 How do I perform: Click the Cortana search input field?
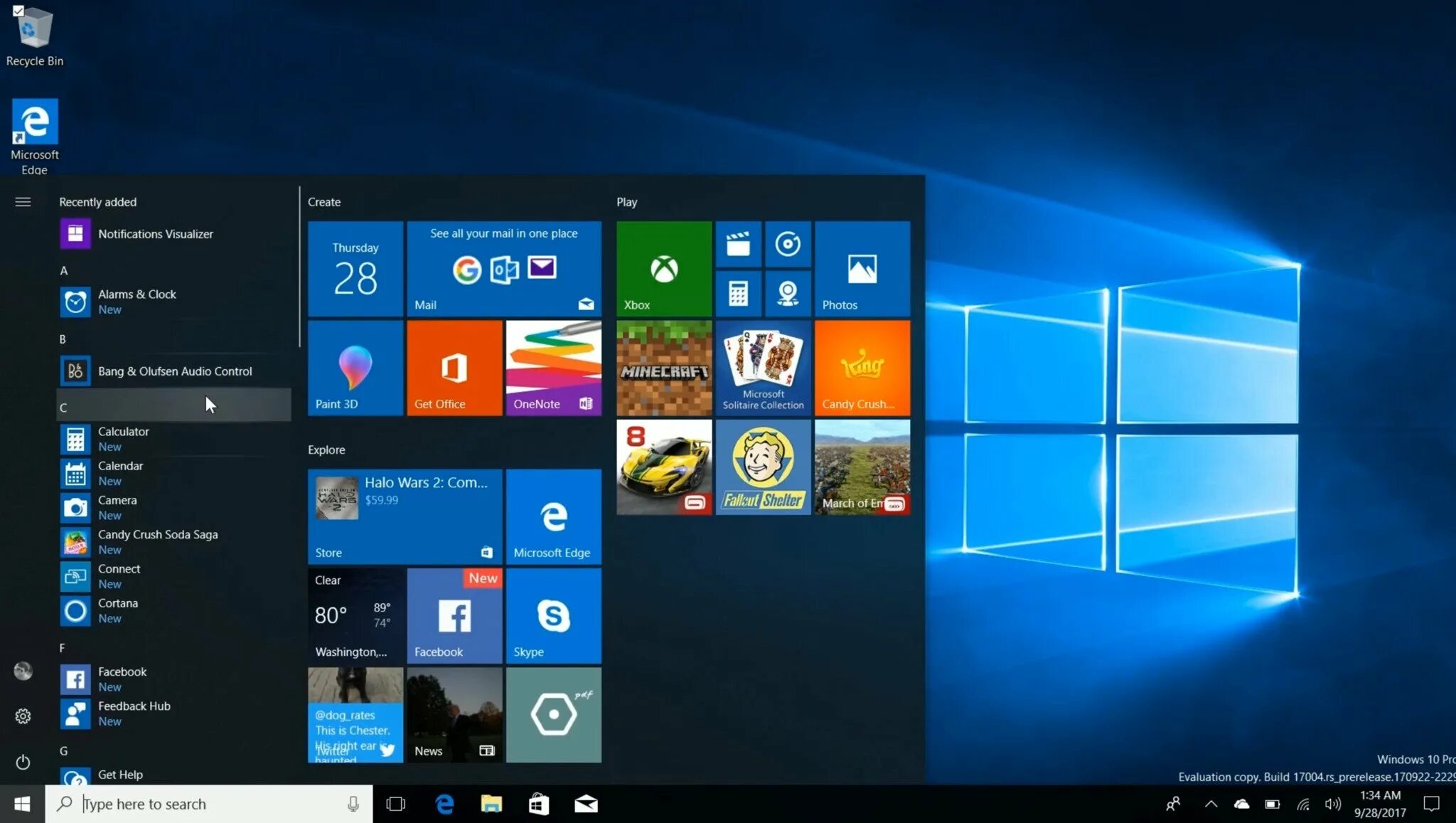pyautogui.click(x=208, y=803)
